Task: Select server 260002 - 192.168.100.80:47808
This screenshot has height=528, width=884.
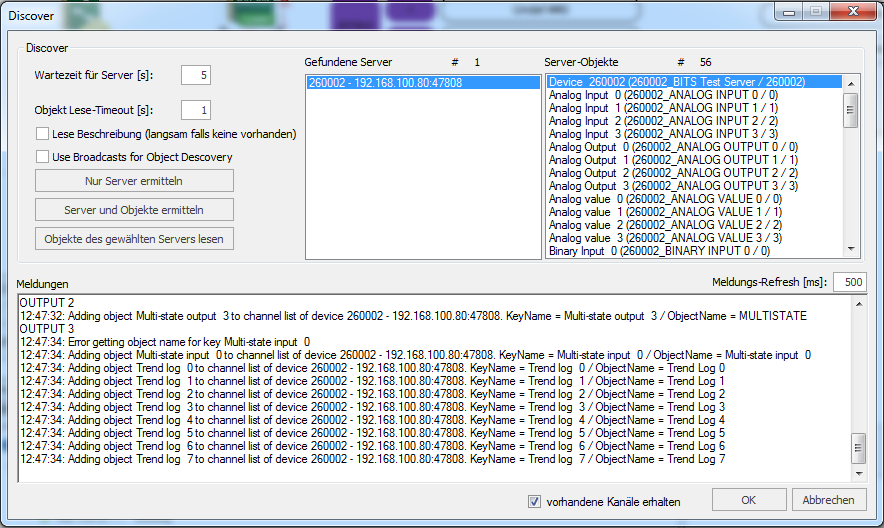Action: pos(423,83)
